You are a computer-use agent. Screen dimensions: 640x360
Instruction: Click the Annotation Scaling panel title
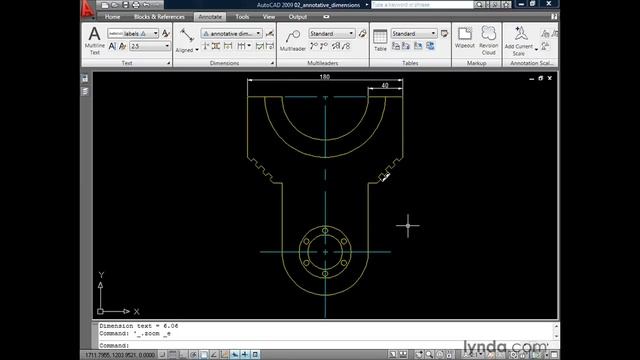531,63
